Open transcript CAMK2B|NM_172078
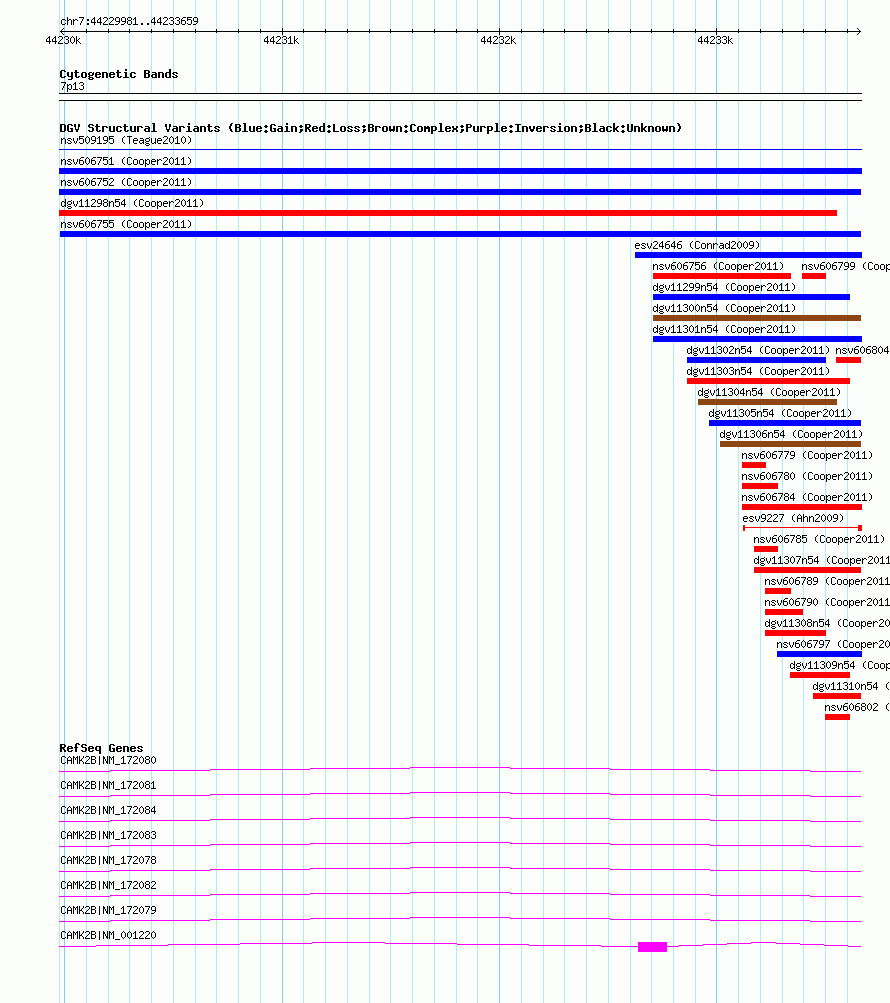Screen dimensions: 890x1003 pos(108,860)
